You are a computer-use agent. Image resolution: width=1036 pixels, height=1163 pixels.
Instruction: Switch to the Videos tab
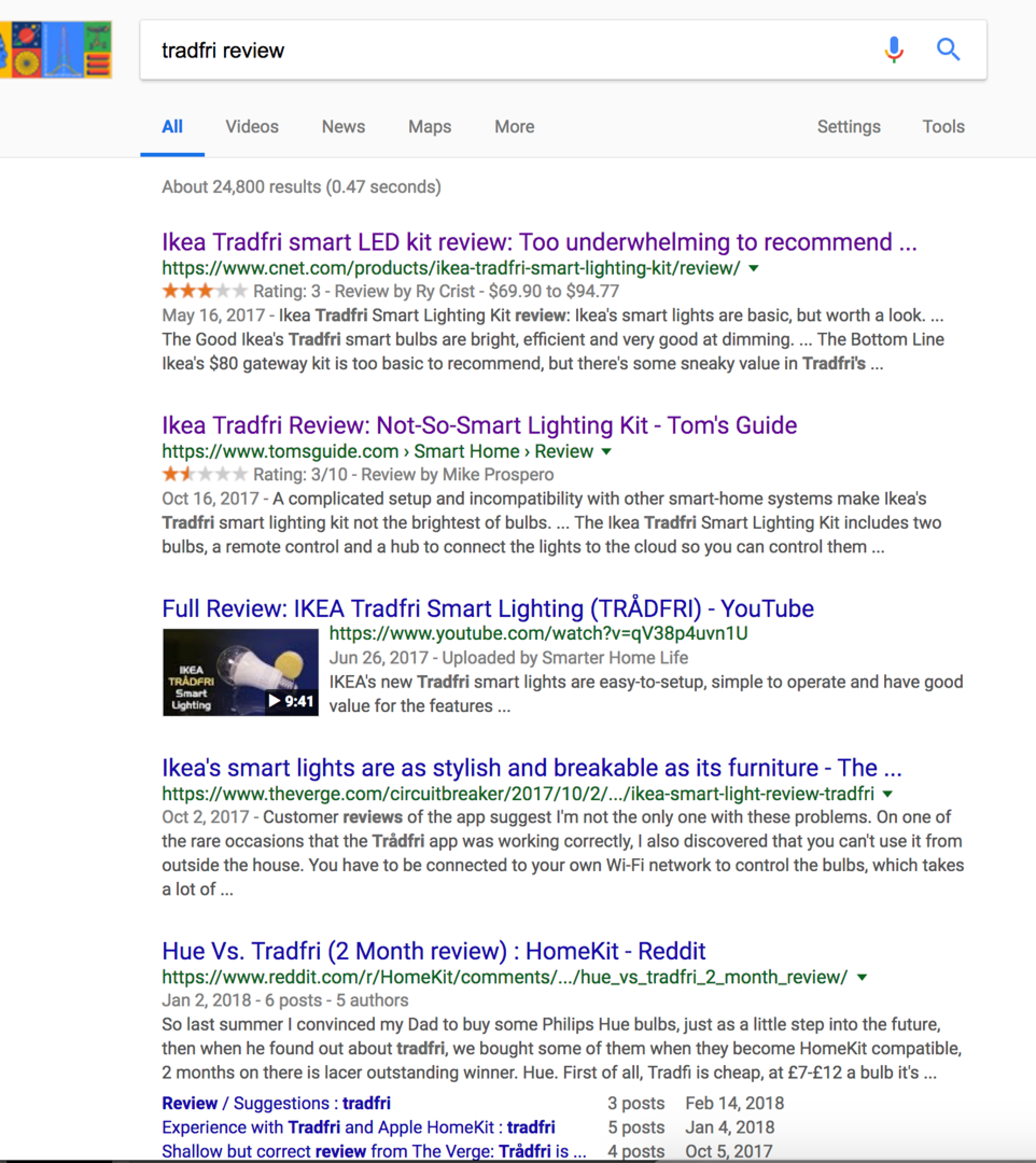251,127
